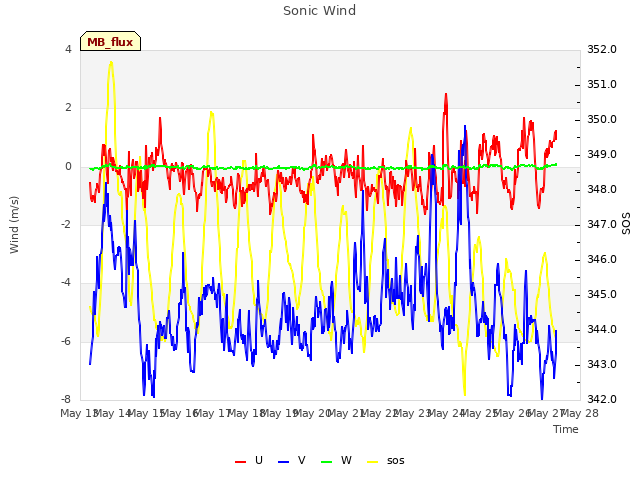
Task: Click the MB_flux annotation label
Action: coord(110,42)
